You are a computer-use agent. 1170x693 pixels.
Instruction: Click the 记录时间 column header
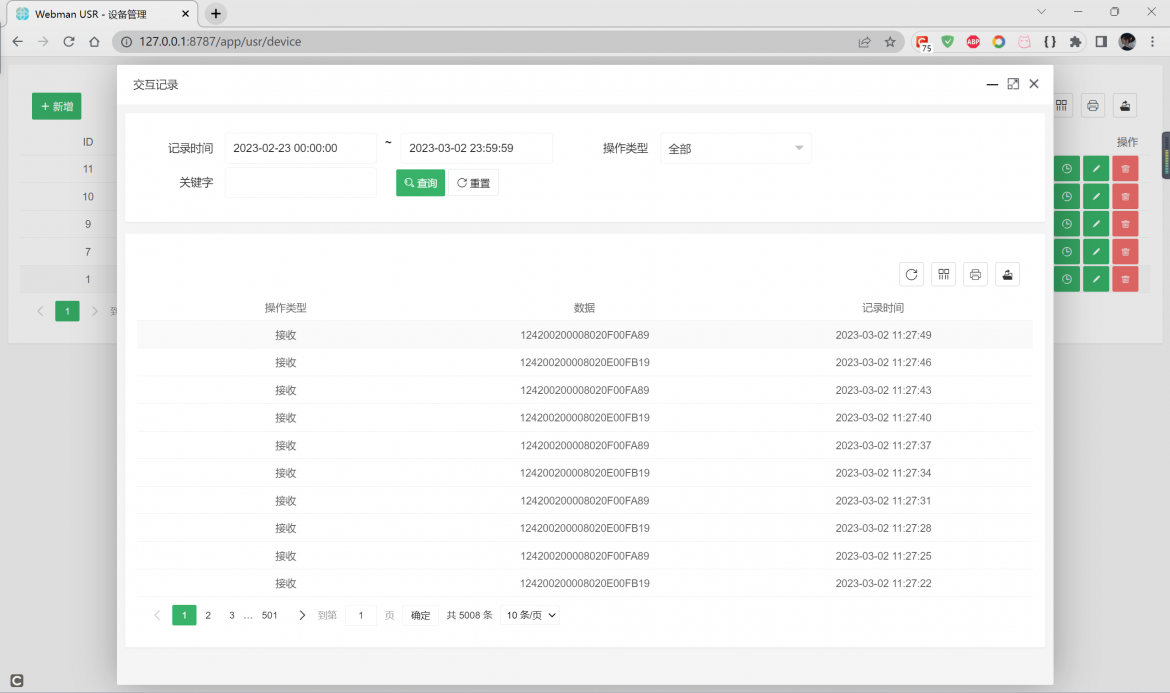click(x=883, y=308)
